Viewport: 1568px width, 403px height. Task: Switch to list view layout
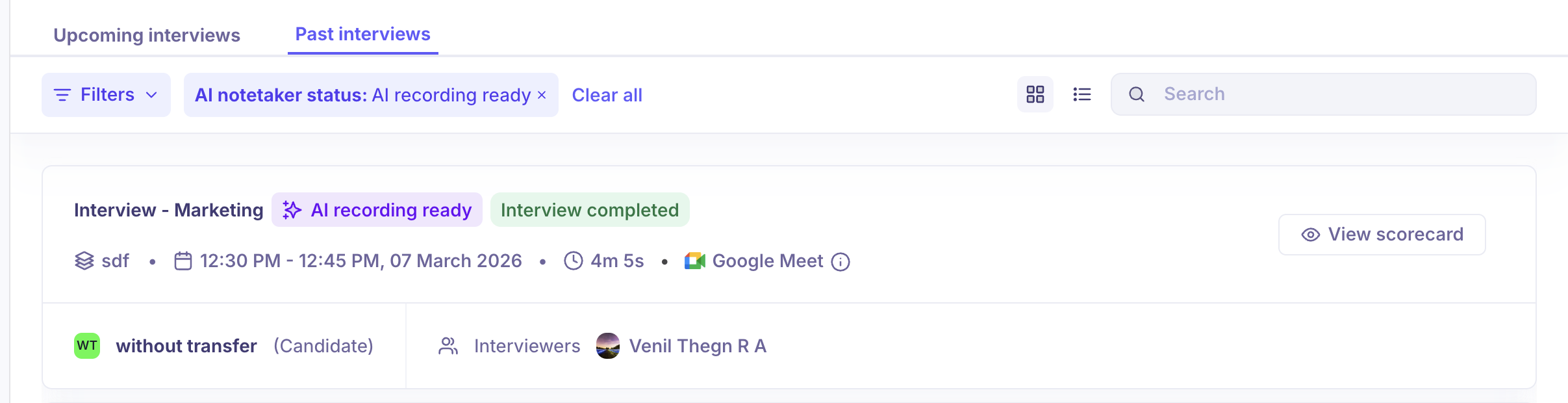[x=1081, y=94]
